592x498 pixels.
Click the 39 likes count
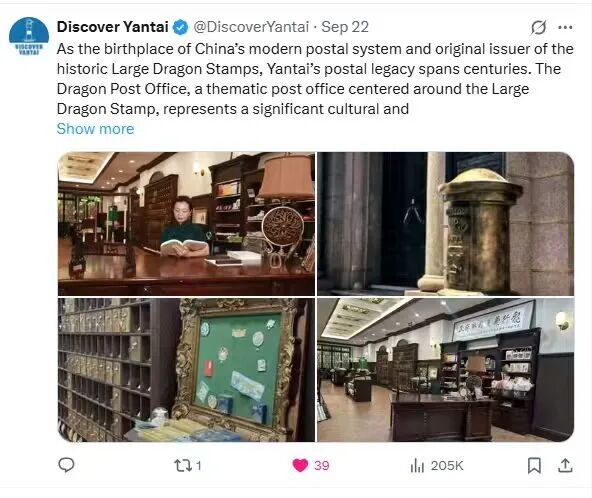(322, 466)
